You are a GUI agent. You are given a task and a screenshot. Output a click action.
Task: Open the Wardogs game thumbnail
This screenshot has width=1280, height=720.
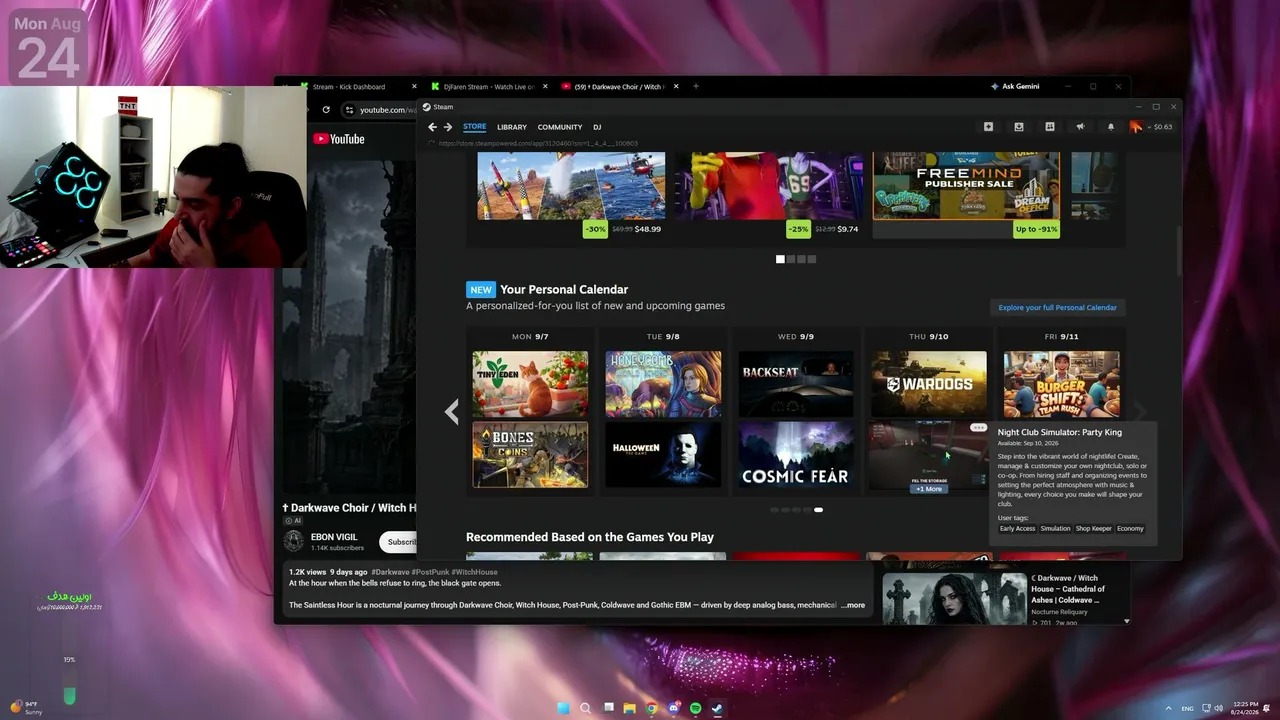click(929, 384)
